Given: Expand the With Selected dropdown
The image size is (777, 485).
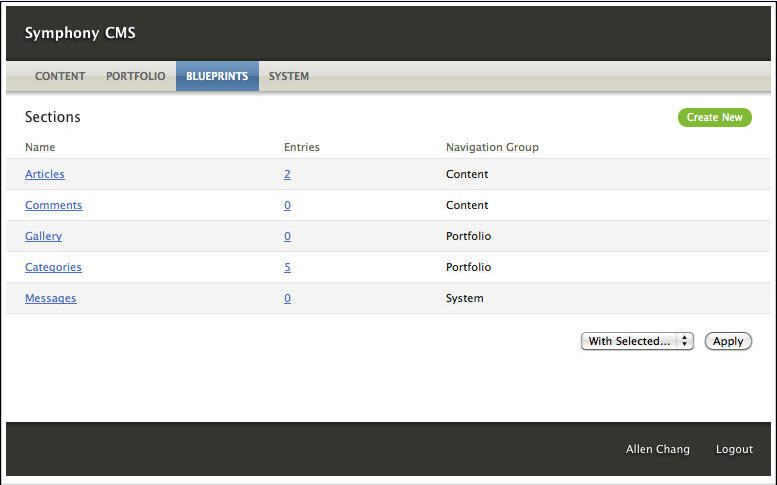Looking at the screenshot, I should click(637, 341).
